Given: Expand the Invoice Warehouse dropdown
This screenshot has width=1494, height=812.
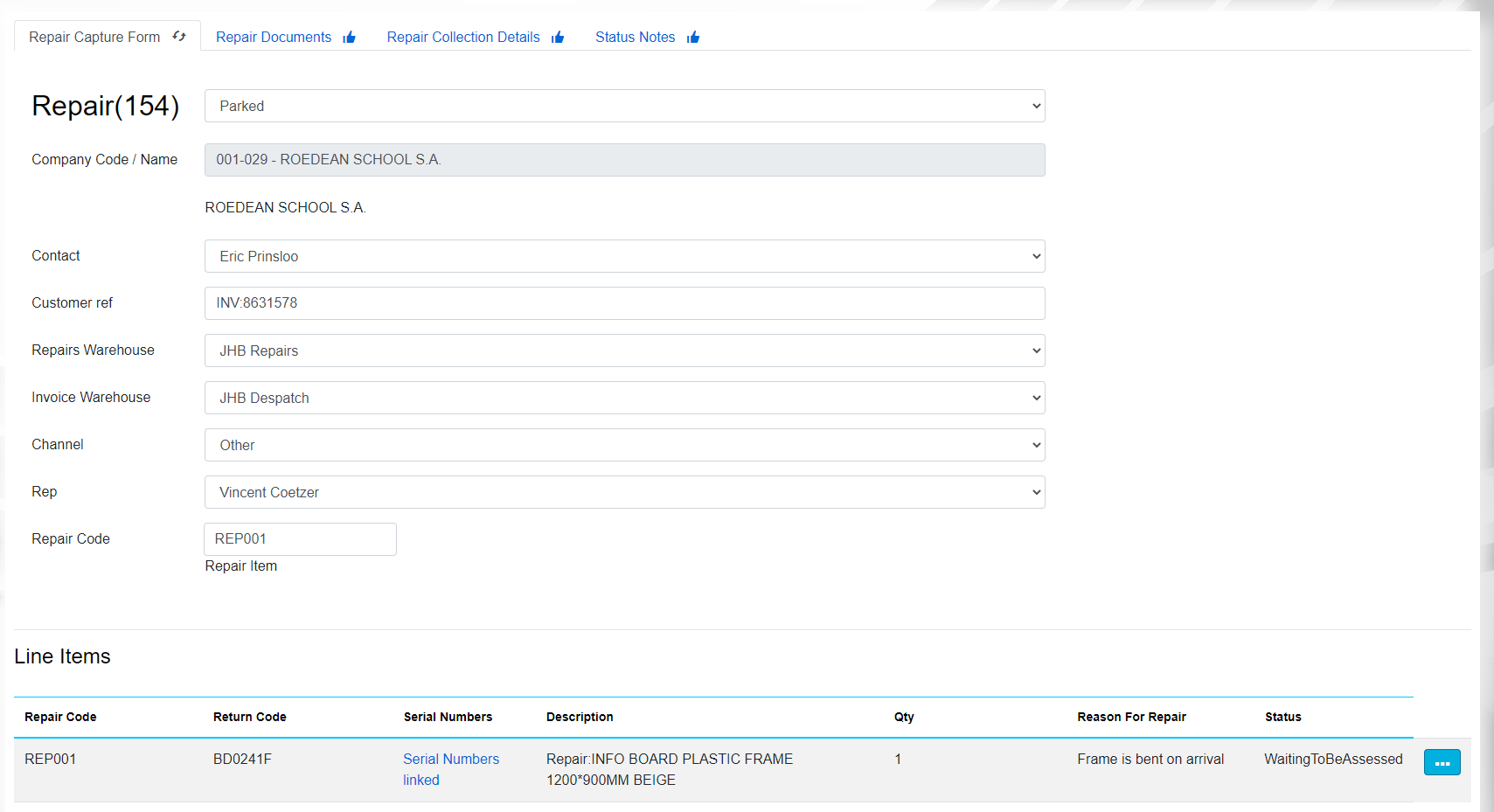Looking at the screenshot, I should (x=625, y=398).
